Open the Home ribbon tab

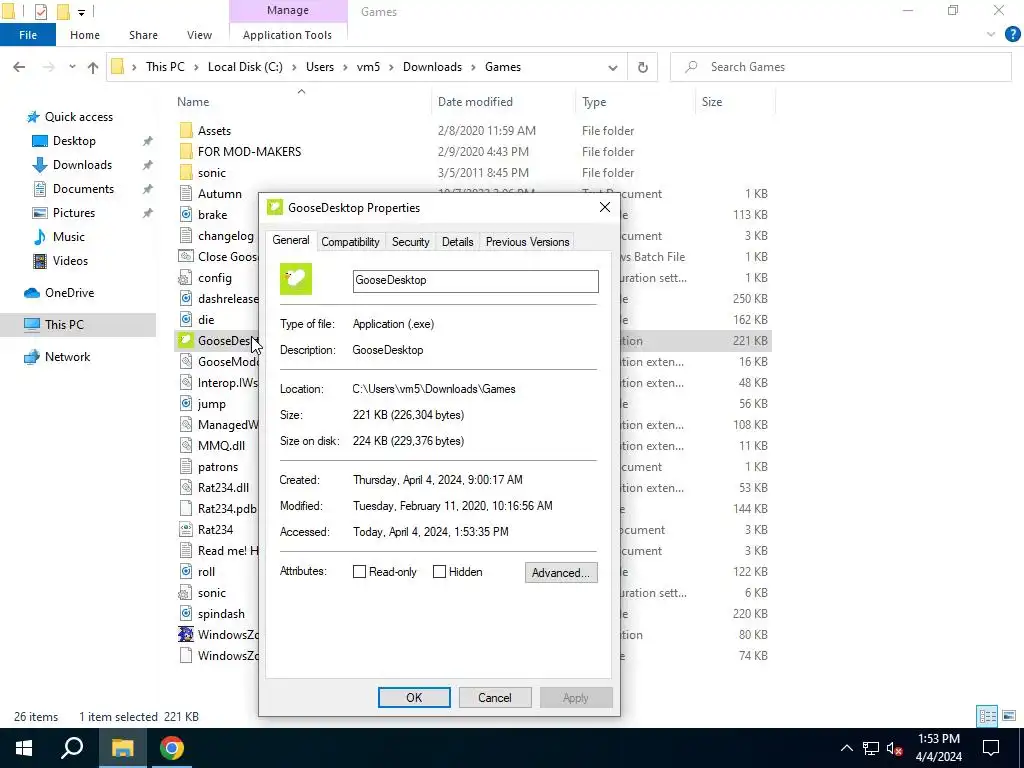pyautogui.click(x=85, y=35)
